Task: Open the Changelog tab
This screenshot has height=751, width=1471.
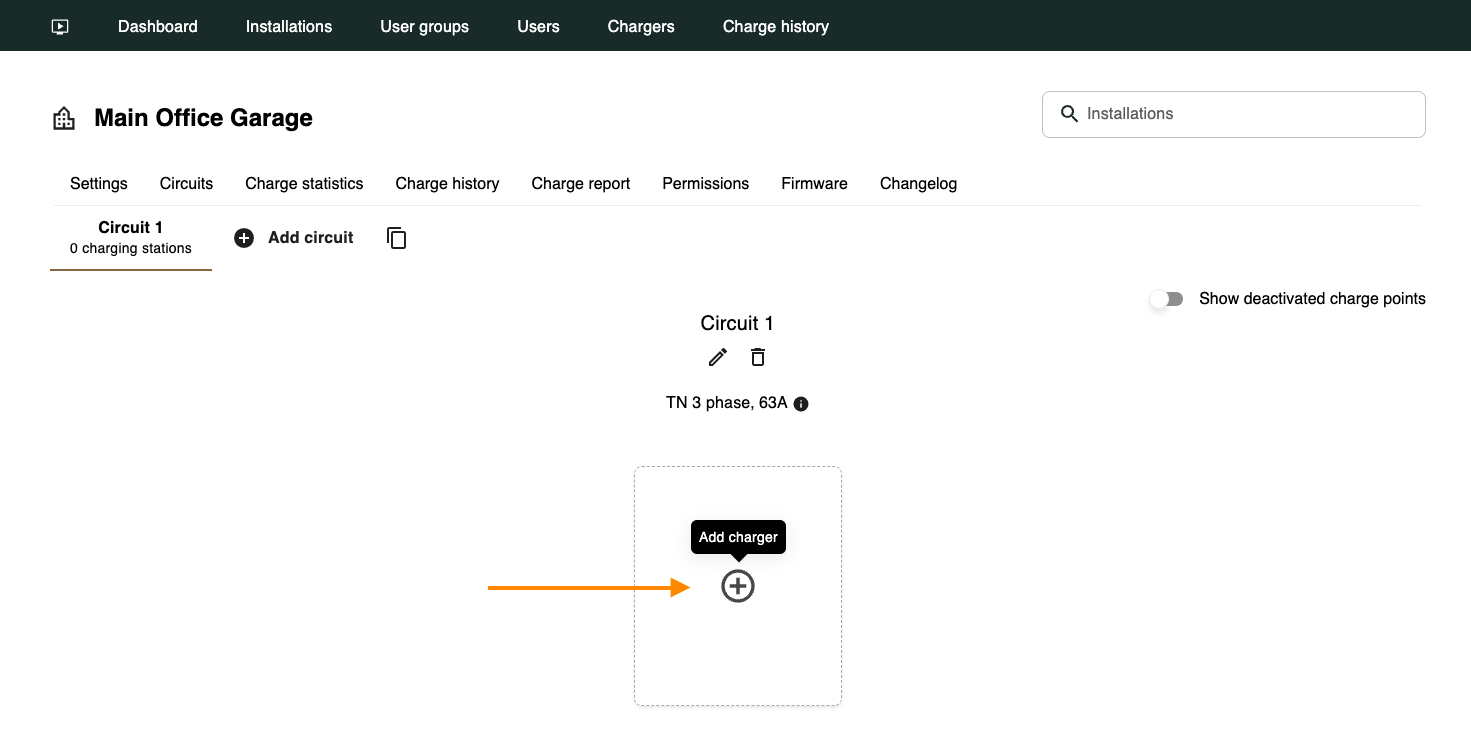Action: [917, 183]
